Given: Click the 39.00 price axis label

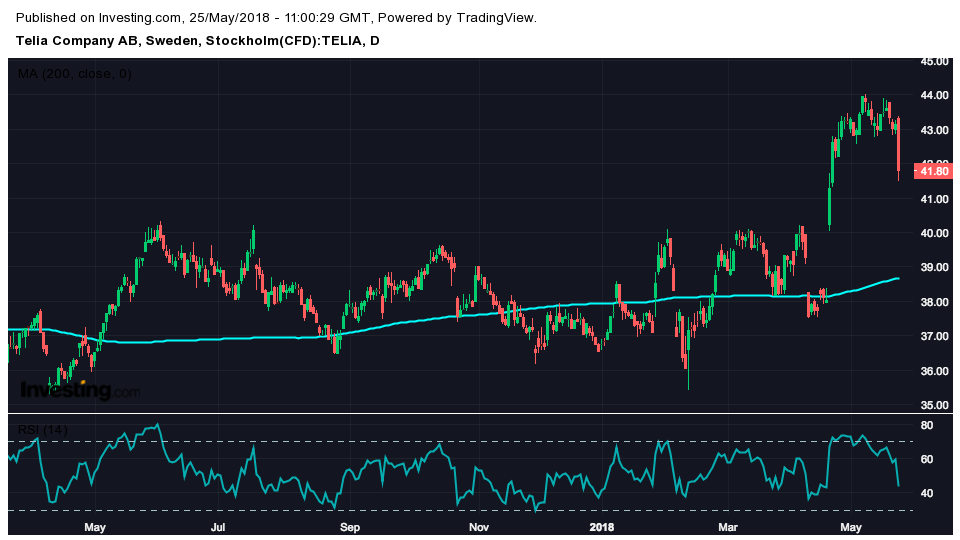Looking at the screenshot, I should 934,268.
